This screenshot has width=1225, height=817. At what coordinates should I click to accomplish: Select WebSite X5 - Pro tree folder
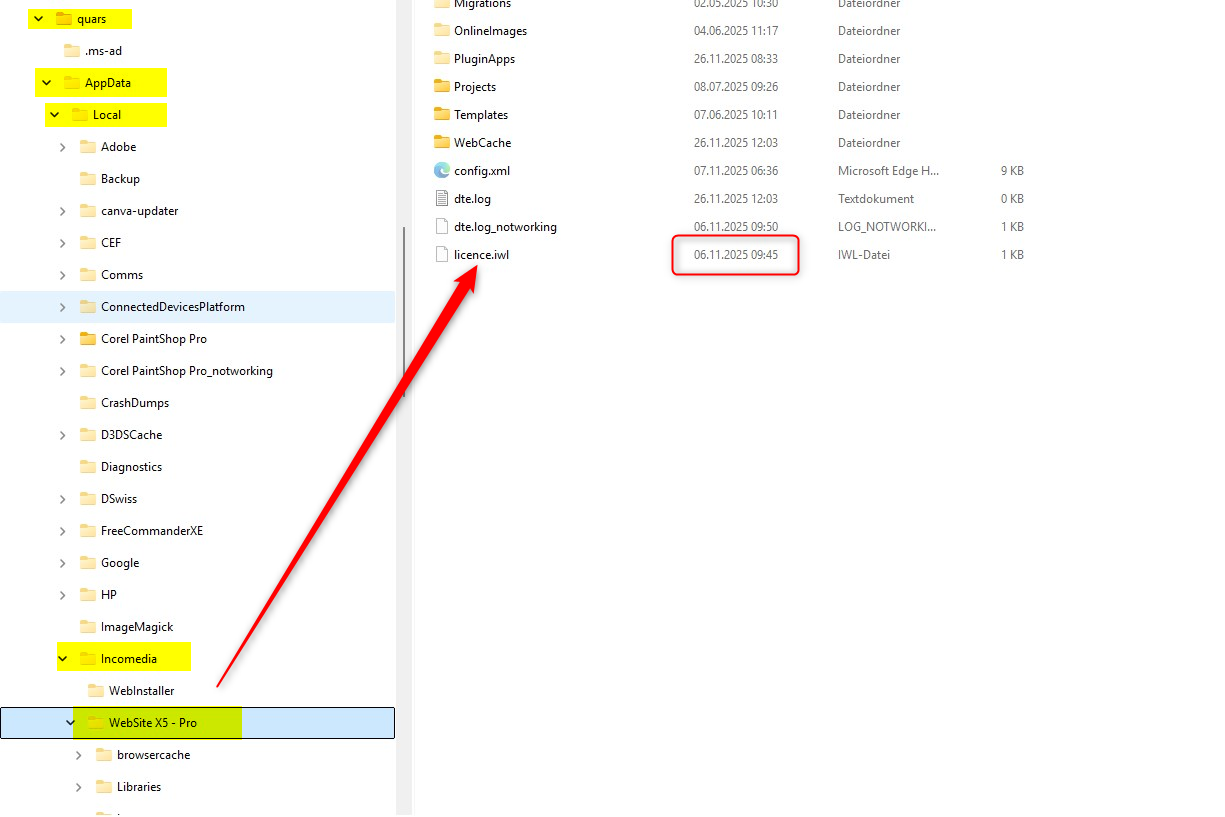click(152, 723)
